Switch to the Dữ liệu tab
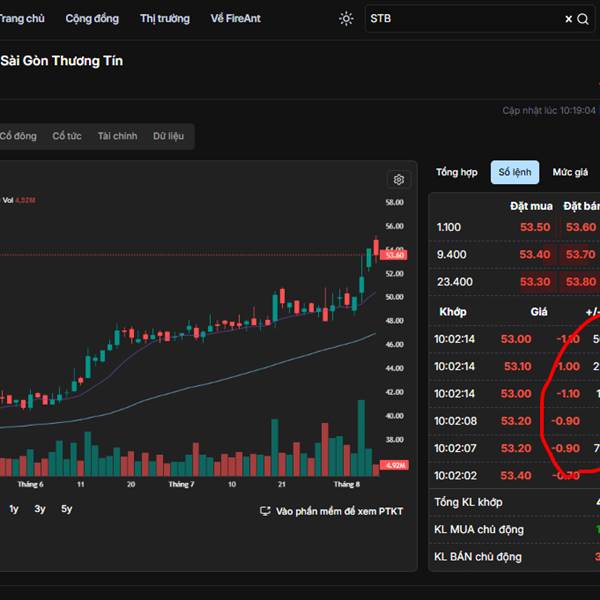 pyautogui.click(x=168, y=136)
